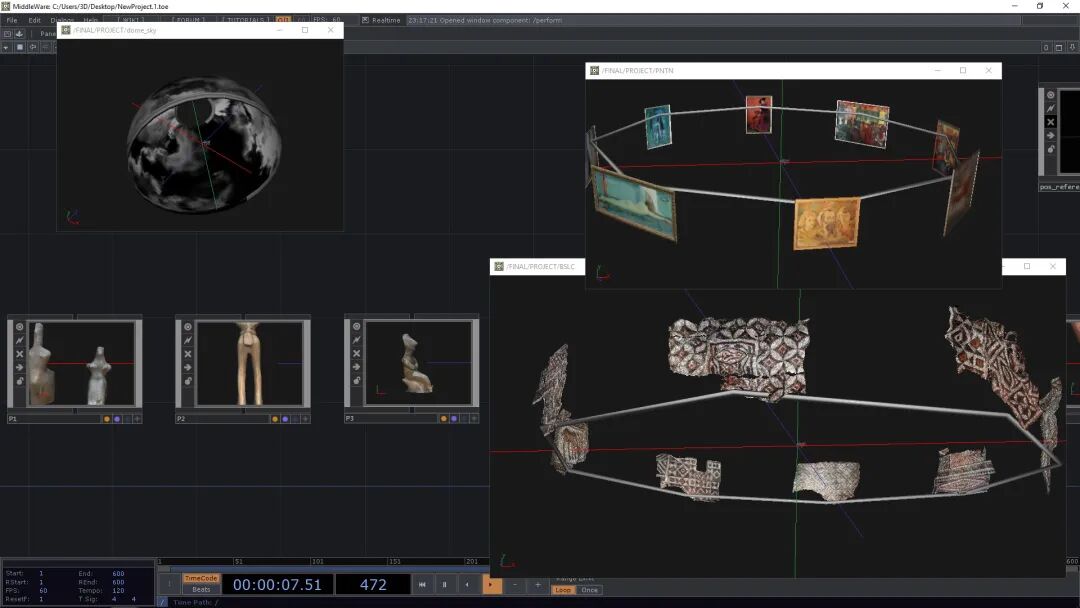The image size is (1080, 608).
Task: Toggle lightning flag on the pos_refere node
Action: (x=1050, y=109)
